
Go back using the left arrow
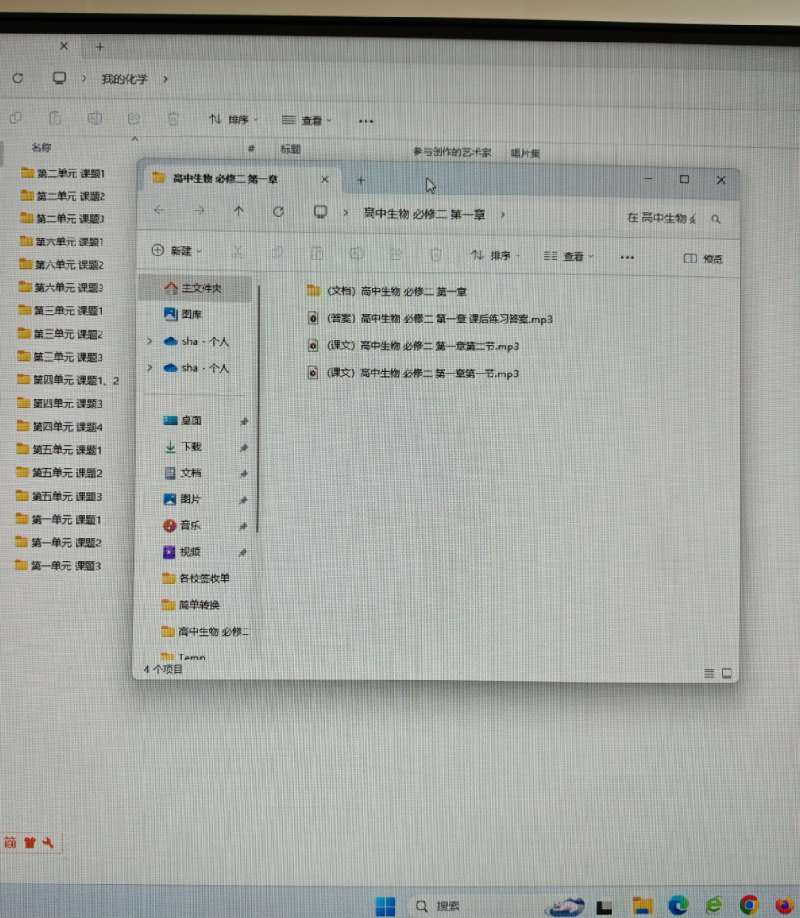click(x=159, y=210)
